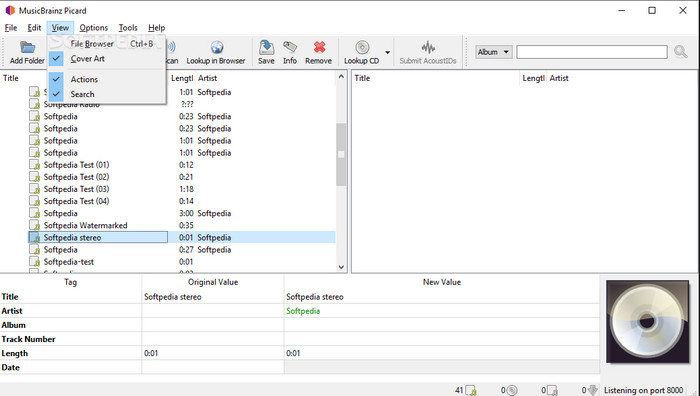
Task: Click the red Remove icon
Action: pyautogui.click(x=319, y=47)
